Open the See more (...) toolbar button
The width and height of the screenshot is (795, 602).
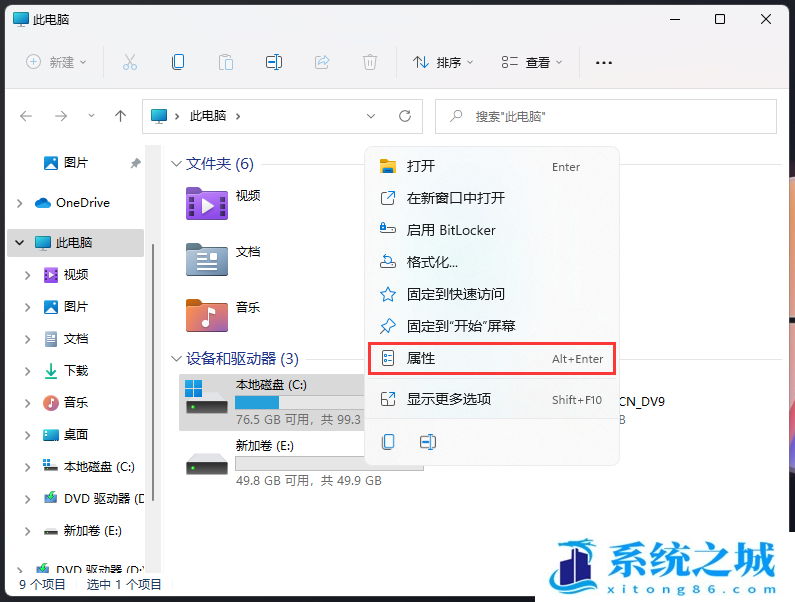click(x=603, y=62)
